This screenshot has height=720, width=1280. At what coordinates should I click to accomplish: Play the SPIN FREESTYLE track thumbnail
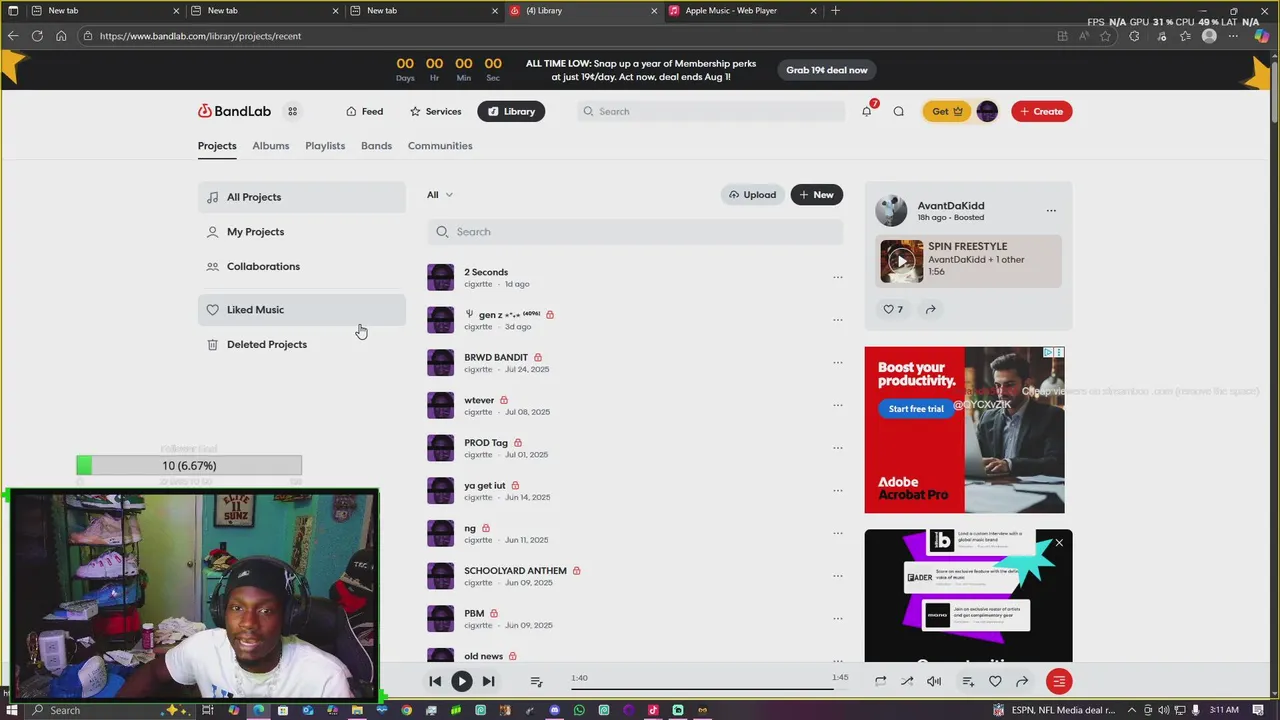[901, 261]
